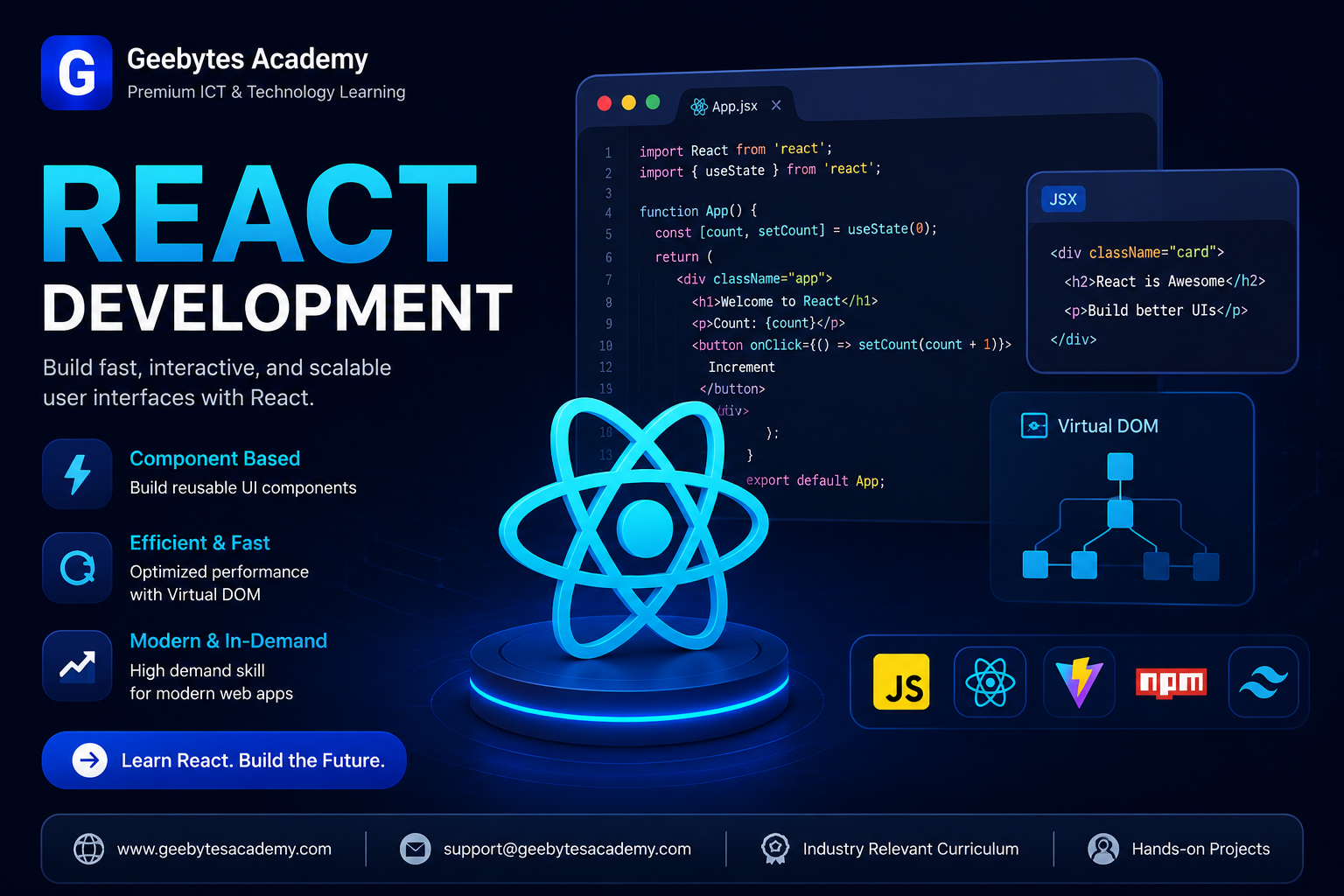Click import { useState } code line

click(760, 170)
